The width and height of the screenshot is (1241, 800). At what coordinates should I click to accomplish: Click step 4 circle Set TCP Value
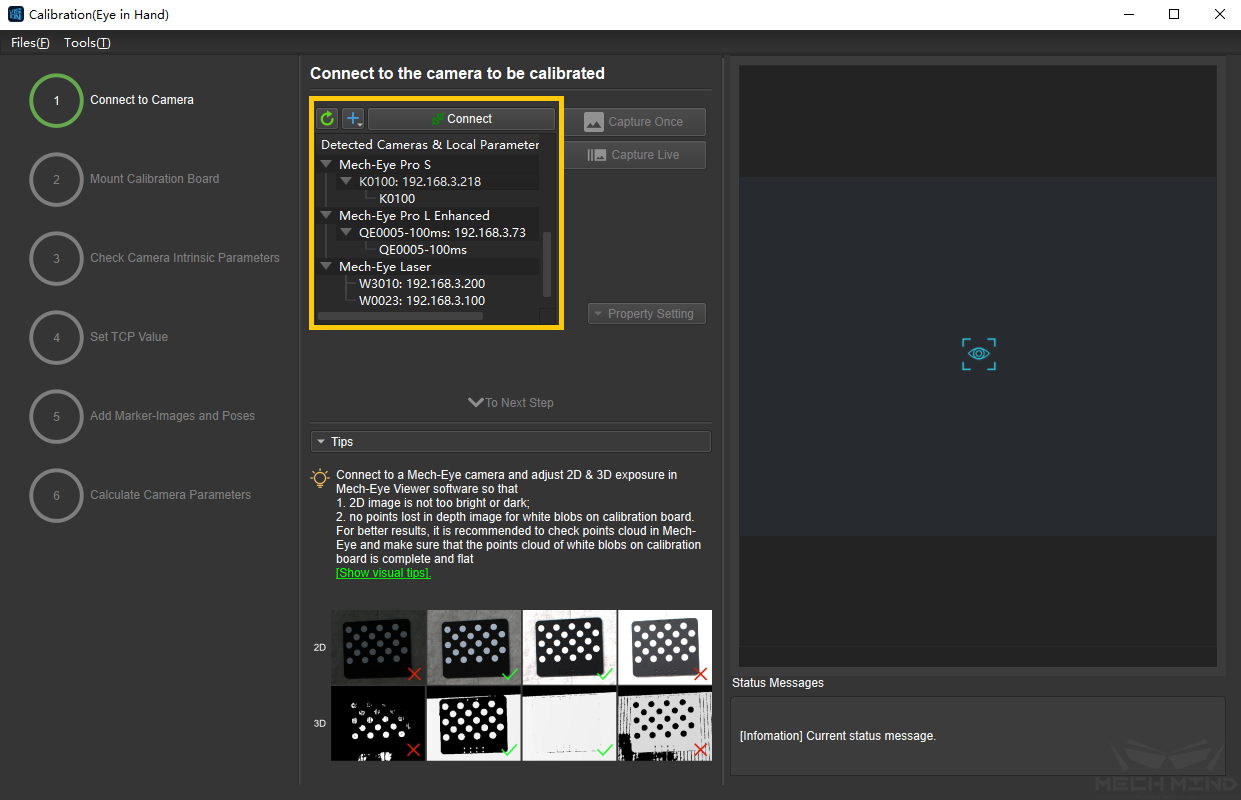pyautogui.click(x=56, y=337)
